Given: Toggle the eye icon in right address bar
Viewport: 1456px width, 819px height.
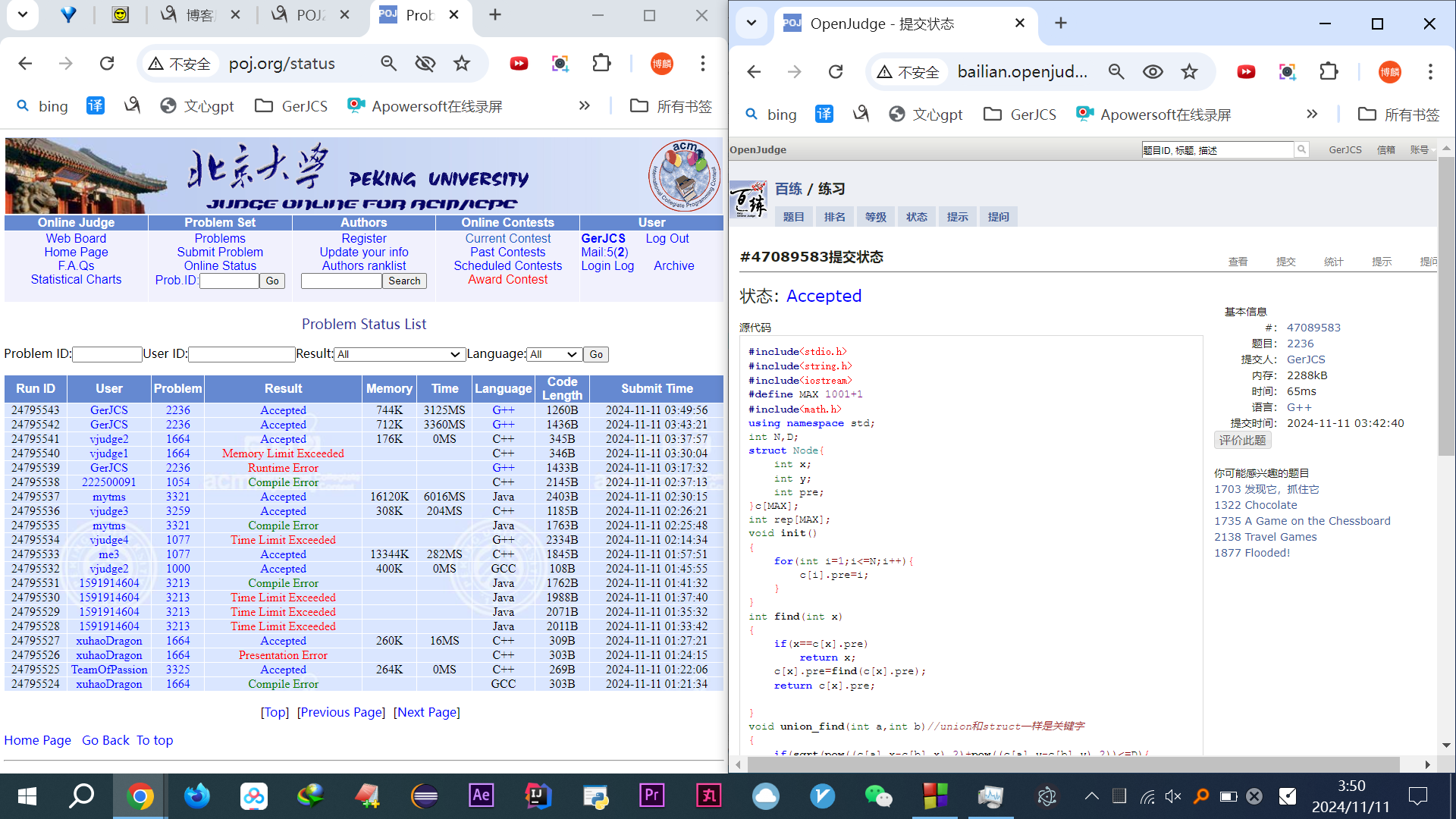Looking at the screenshot, I should click(x=1153, y=72).
